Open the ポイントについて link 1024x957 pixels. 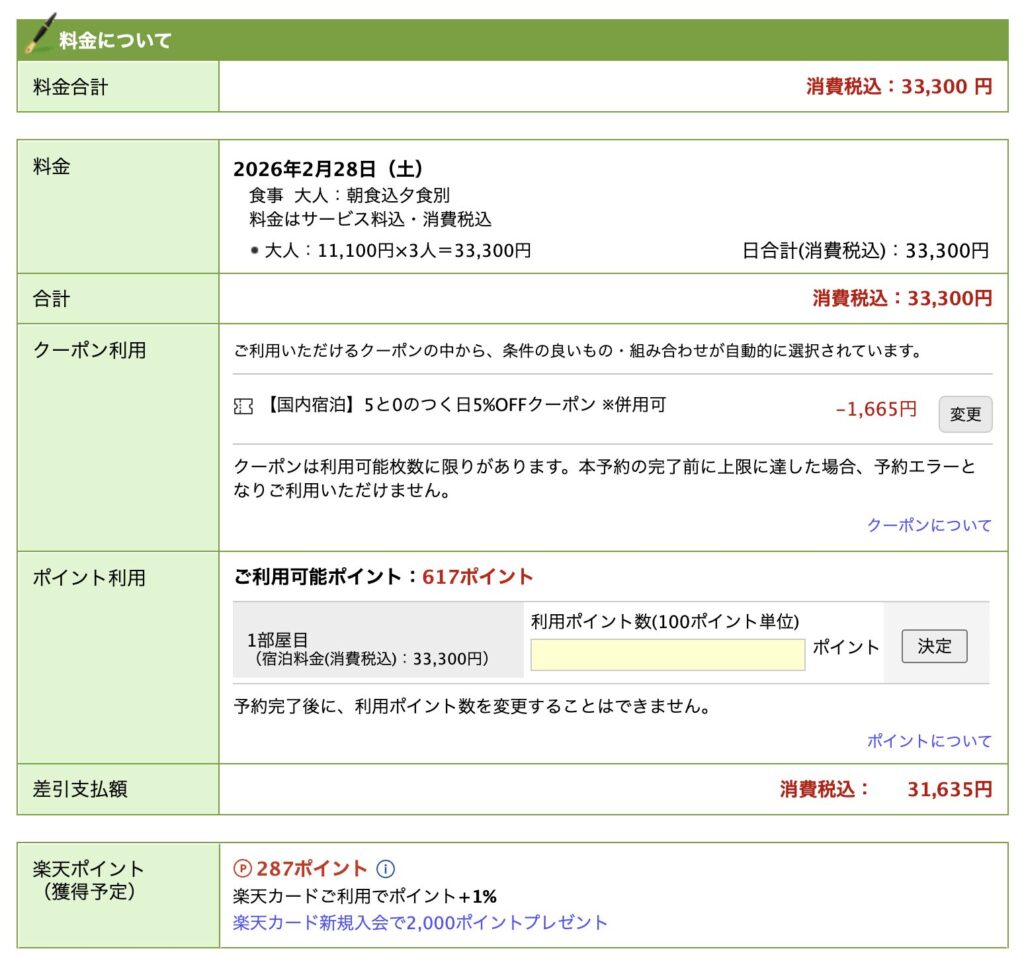[929, 741]
